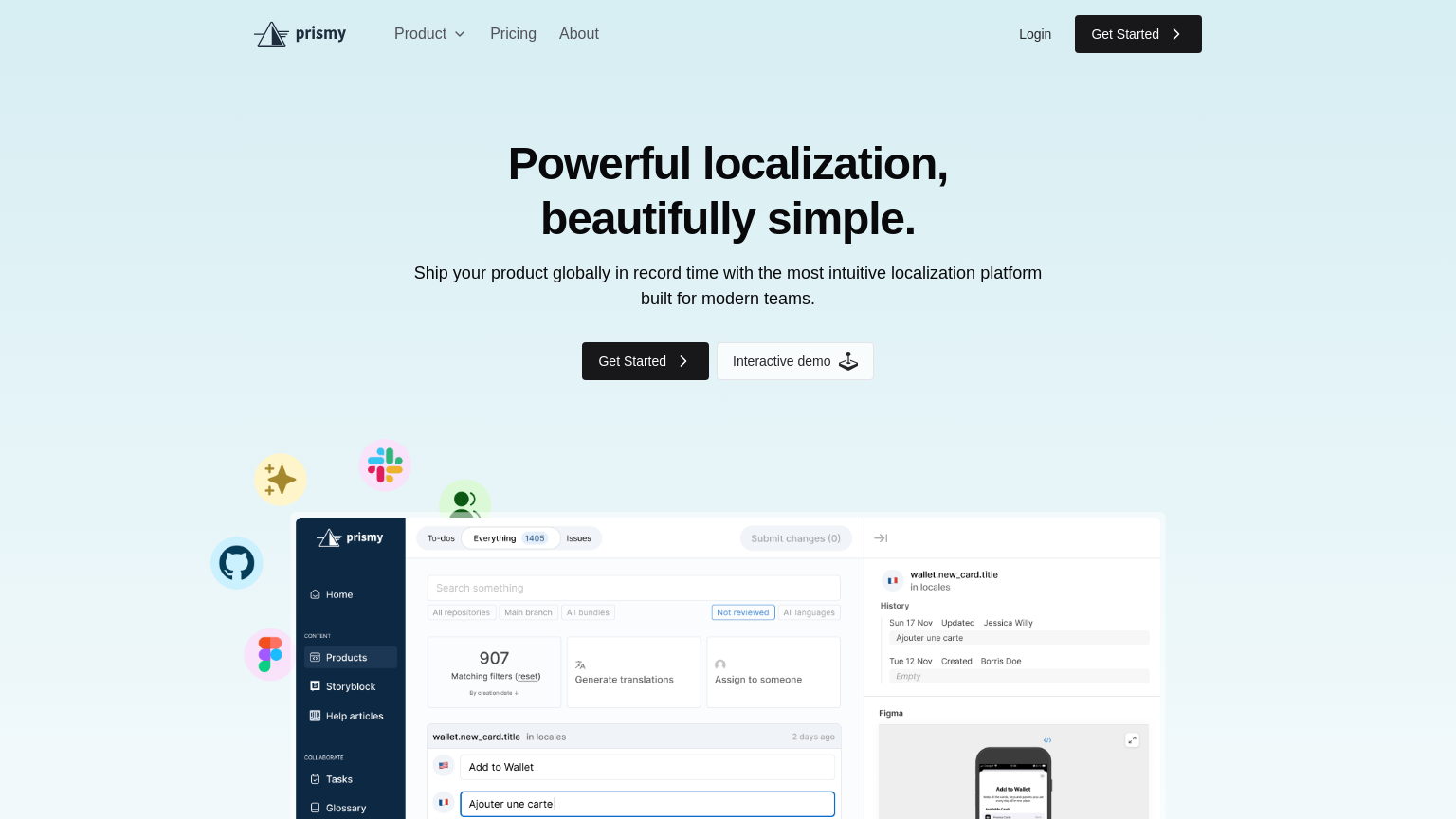Screen dimensions: 1456x819
Task: Collapse side panel with arrow icon
Action: (881, 538)
